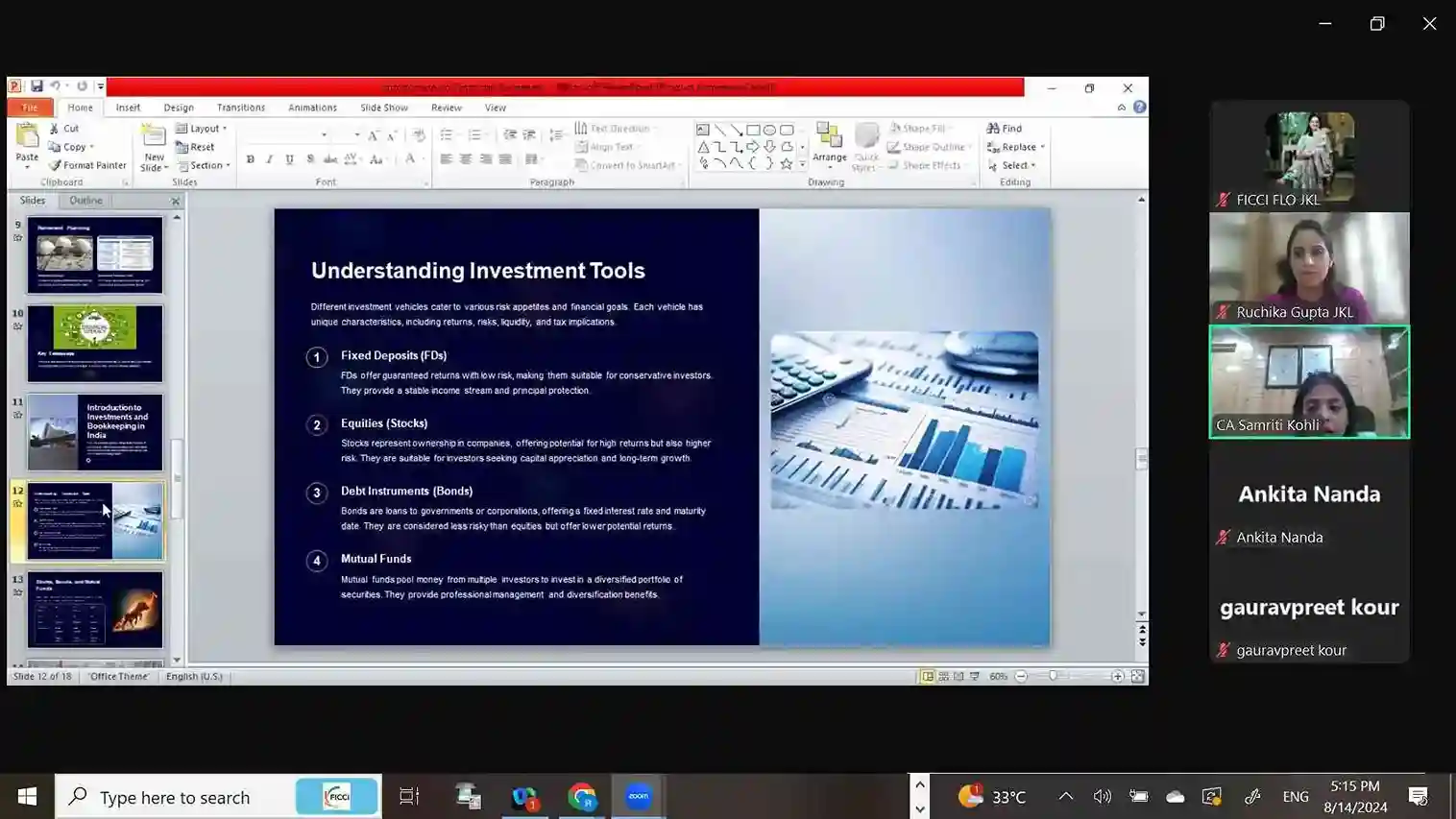The height and width of the screenshot is (819, 1456).
Task: Click the Cut button
Action: click(64, 129)
